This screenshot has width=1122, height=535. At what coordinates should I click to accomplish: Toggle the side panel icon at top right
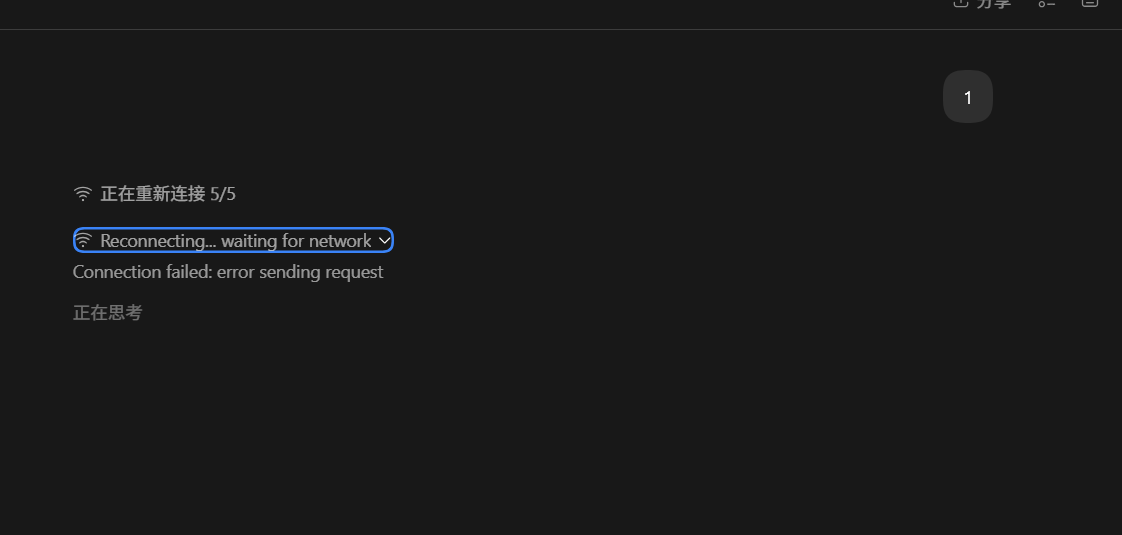coord(1090,3)
